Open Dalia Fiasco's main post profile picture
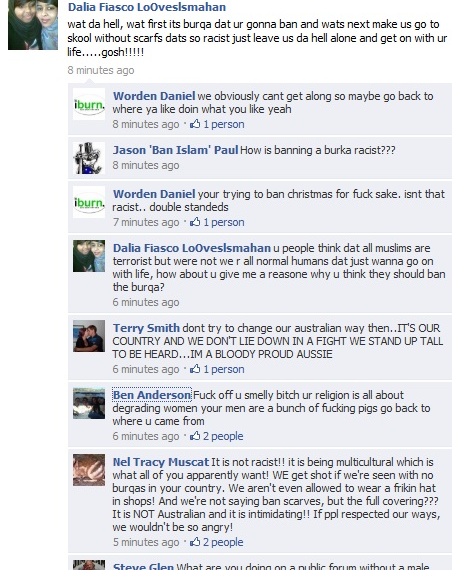The height and width of the screenshot is (572, 452). (x=33, y=25)
